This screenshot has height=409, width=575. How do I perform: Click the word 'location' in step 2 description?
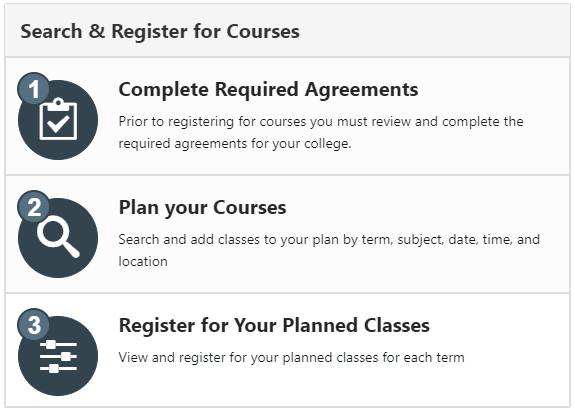143,262
